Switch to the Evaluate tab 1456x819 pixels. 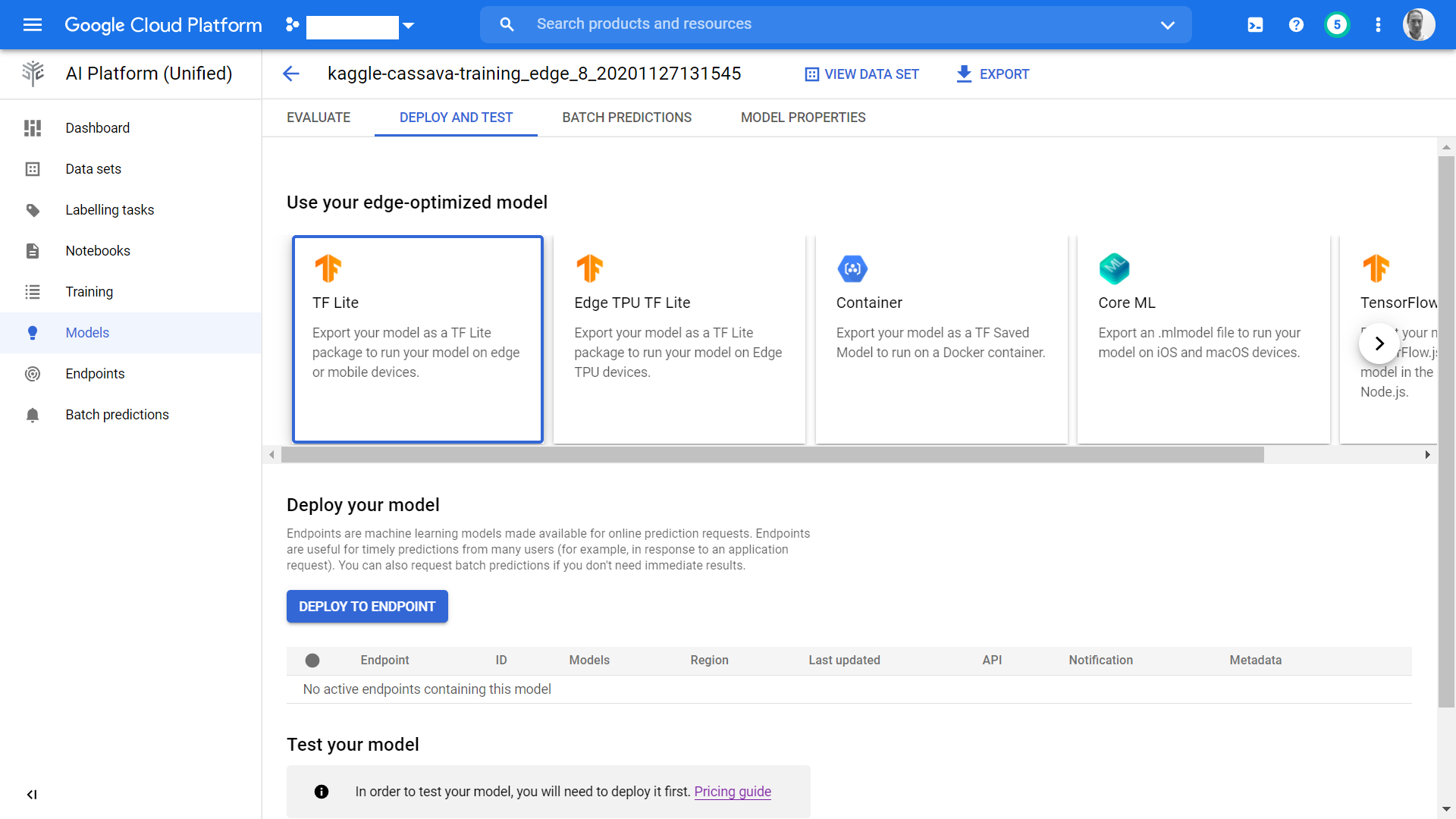click(x=318, y=118)
